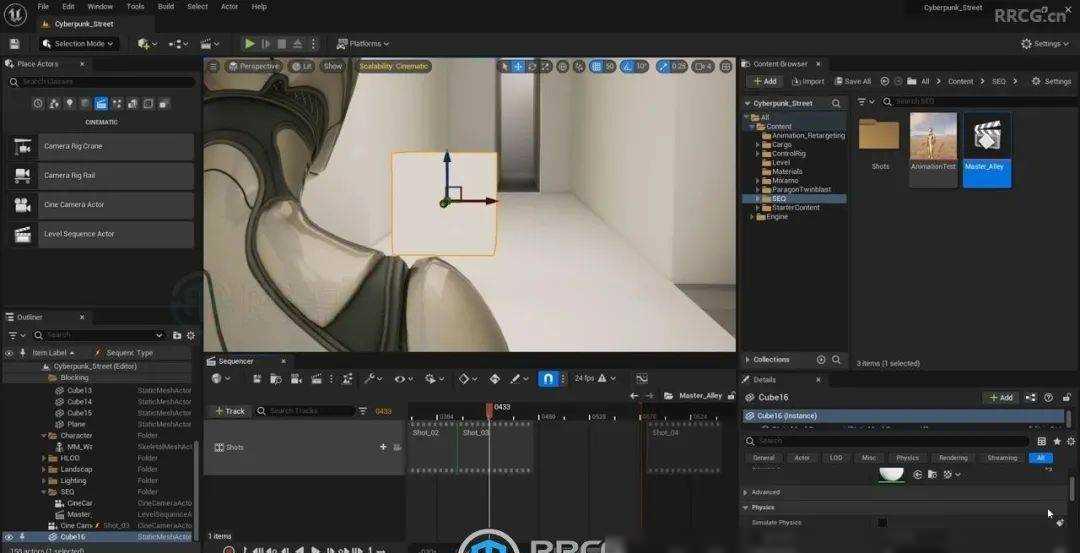This screenshot has height=553, width=1080.
Task: Add a Camera Rig Crane actor
Action: pos(101,147)
